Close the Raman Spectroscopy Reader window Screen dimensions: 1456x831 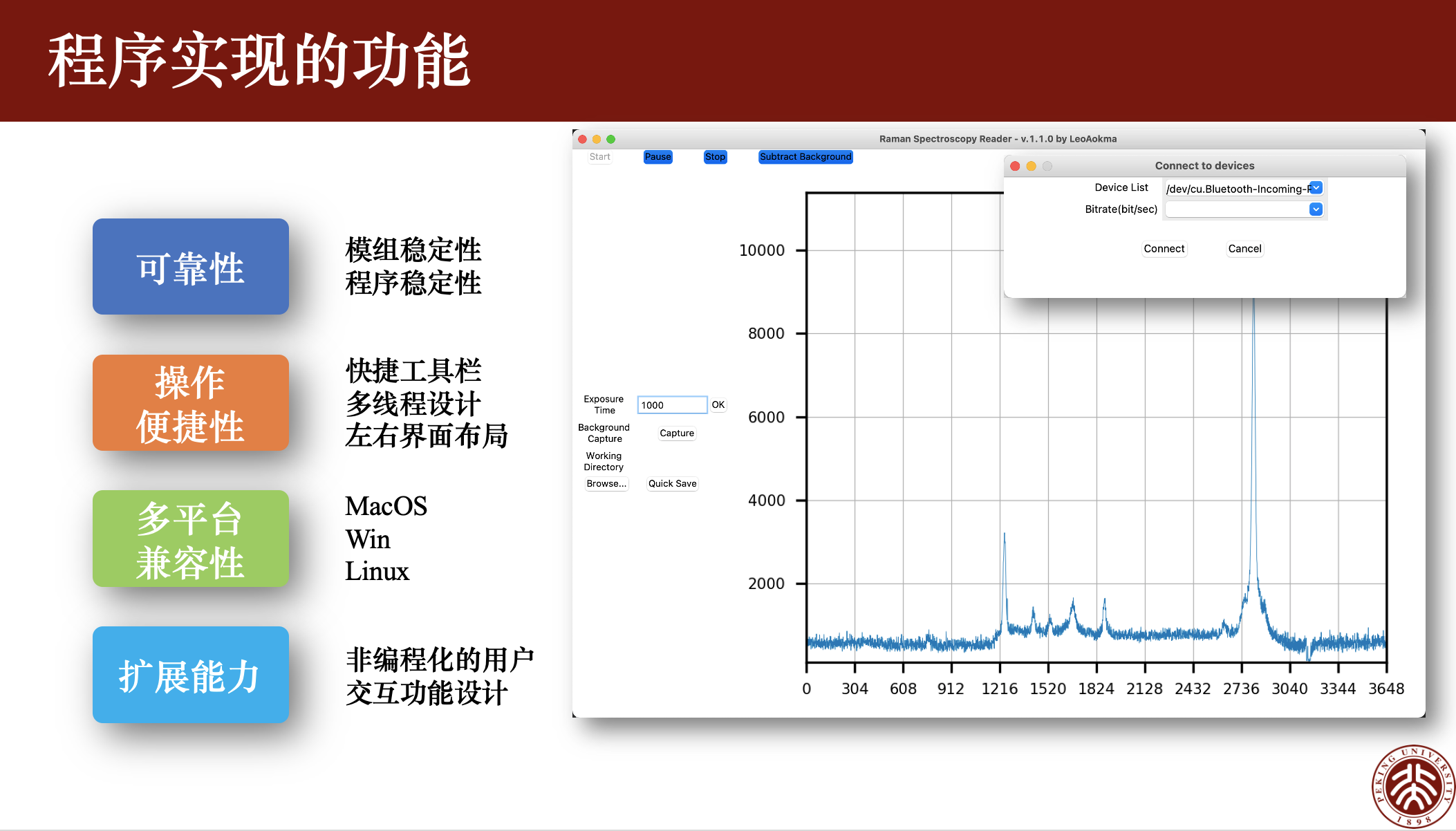tap(582, 139)
